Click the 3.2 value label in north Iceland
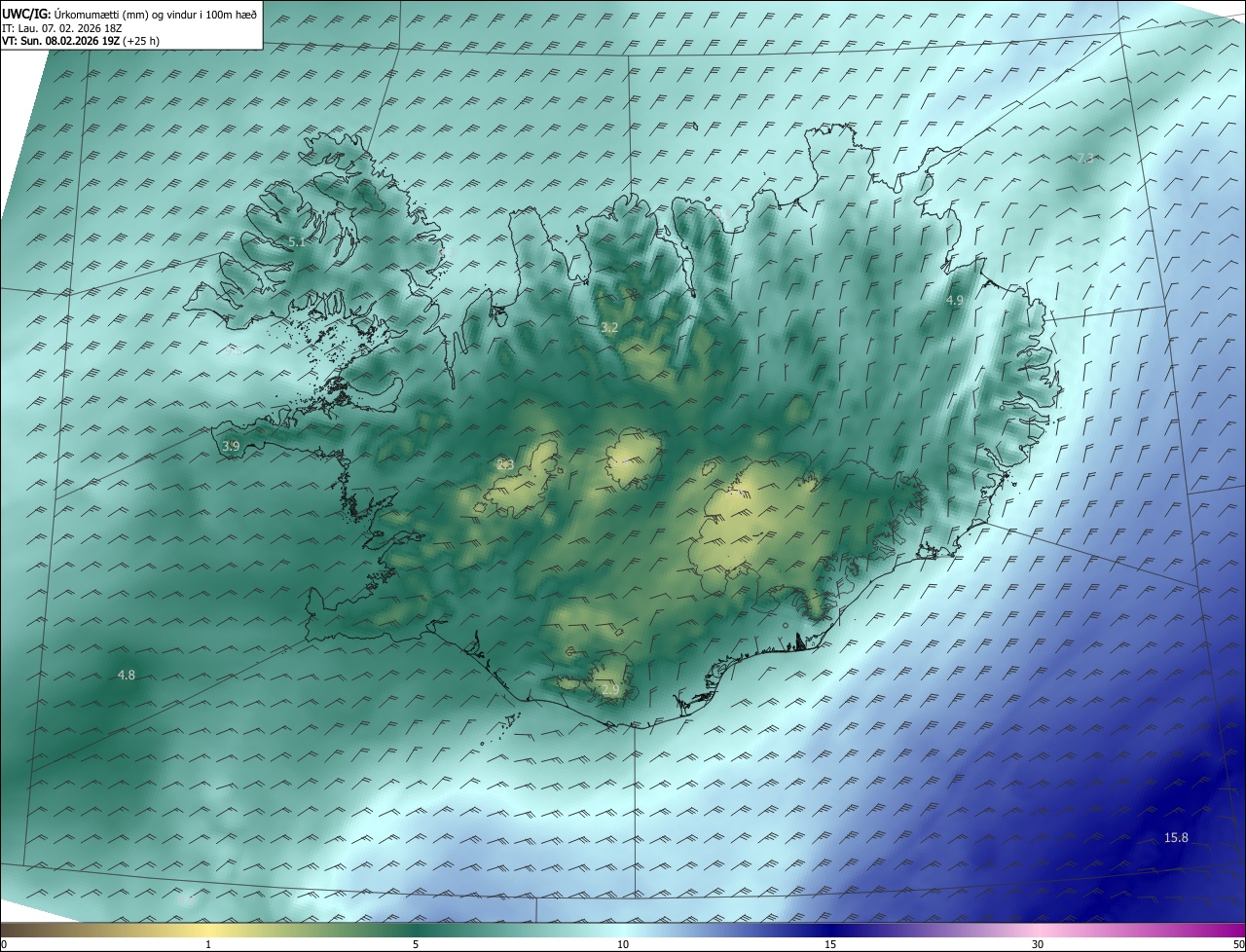 pos(609,328)
